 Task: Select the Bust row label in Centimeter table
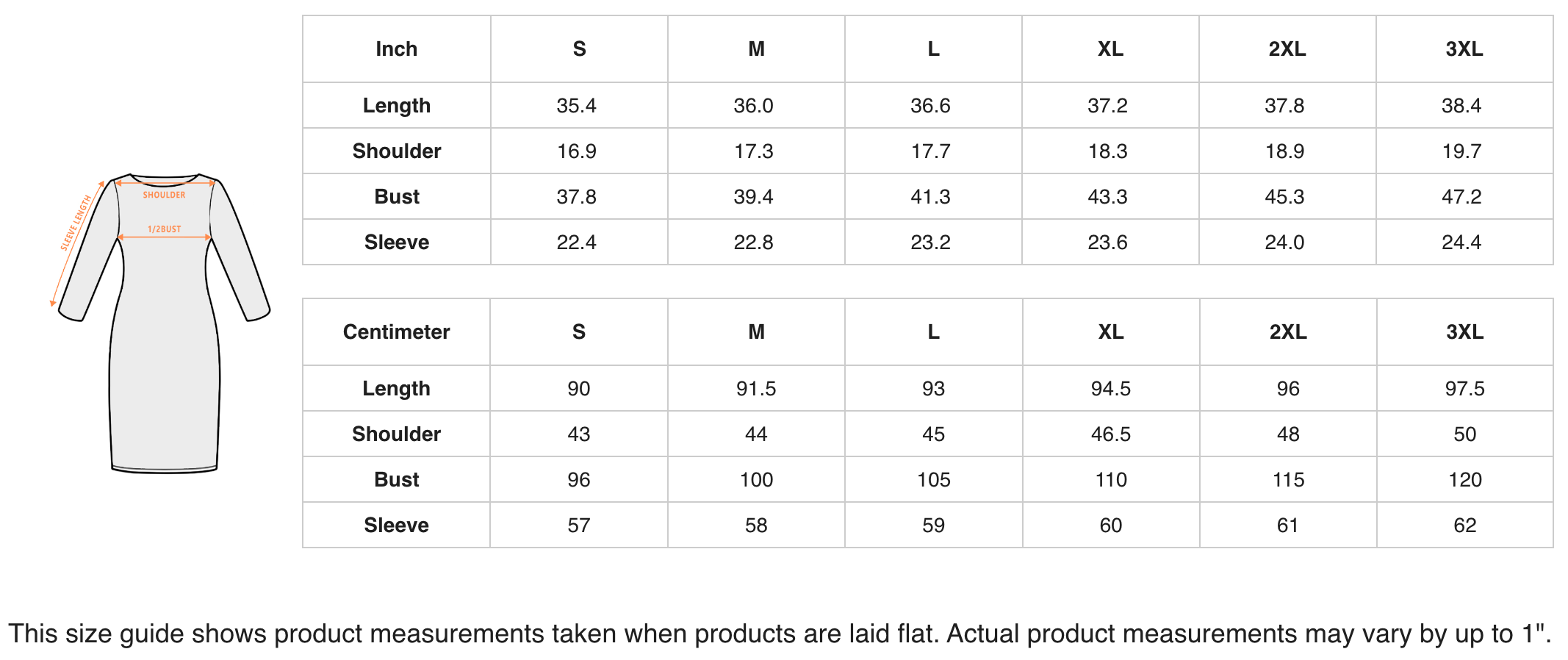(x=397, y=480)
